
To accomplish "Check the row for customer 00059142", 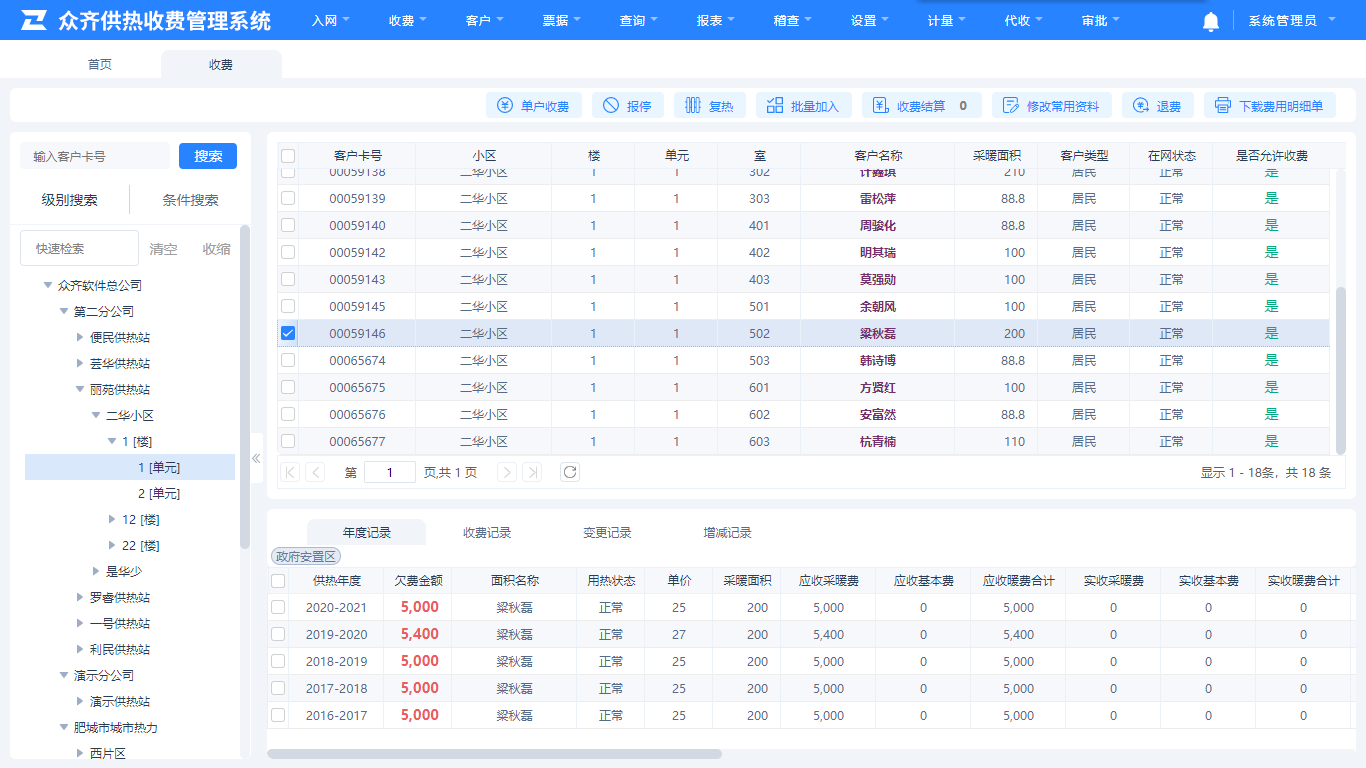I will coord(288,252).
